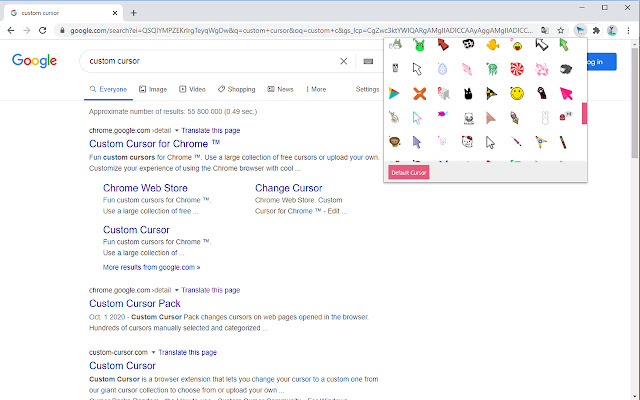Choose the orange X cursor
Viewport: 640px width, 400px height.
point(419,93)
